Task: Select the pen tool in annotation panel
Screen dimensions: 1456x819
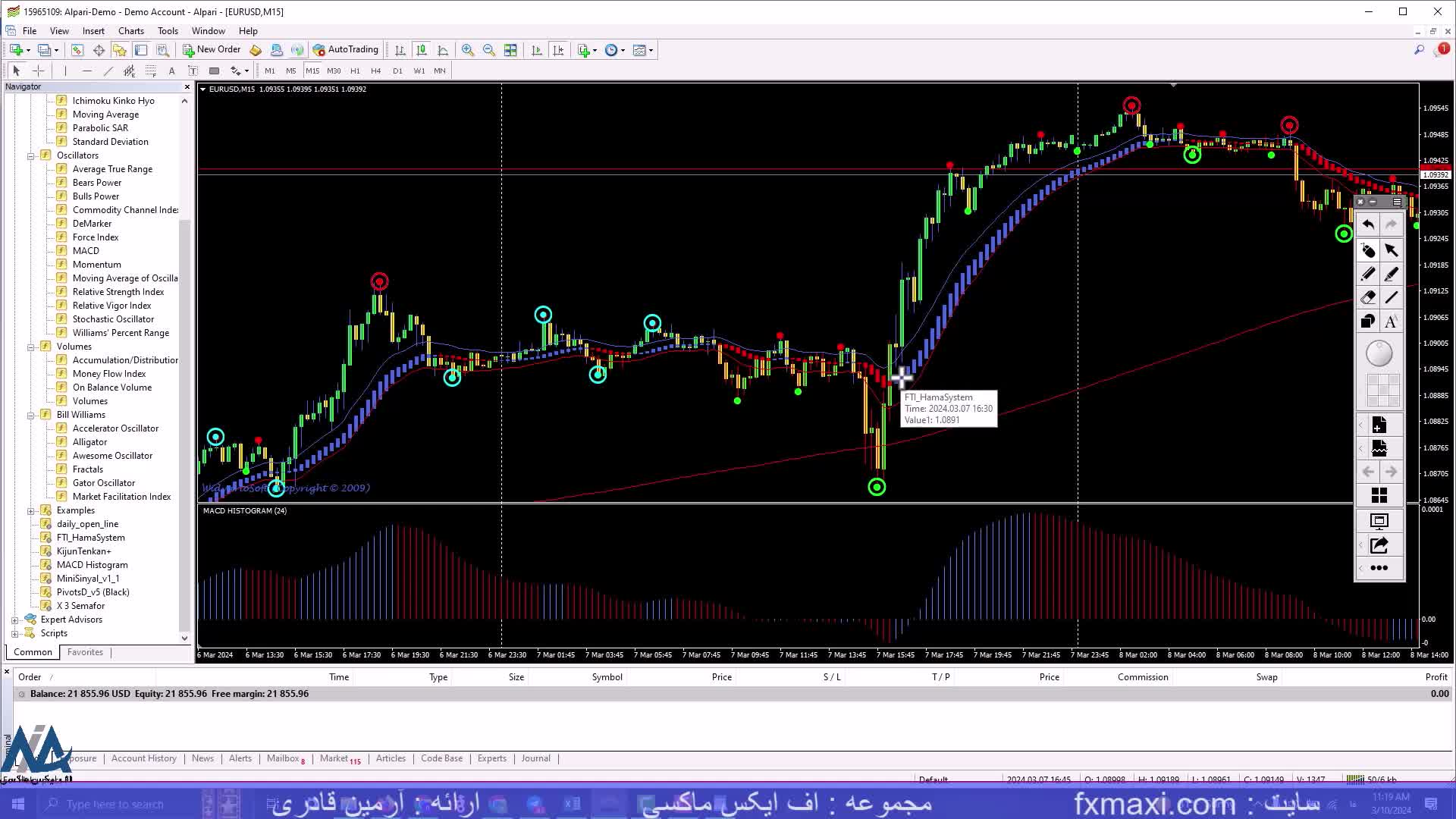Action: [x=1368, y=274]
